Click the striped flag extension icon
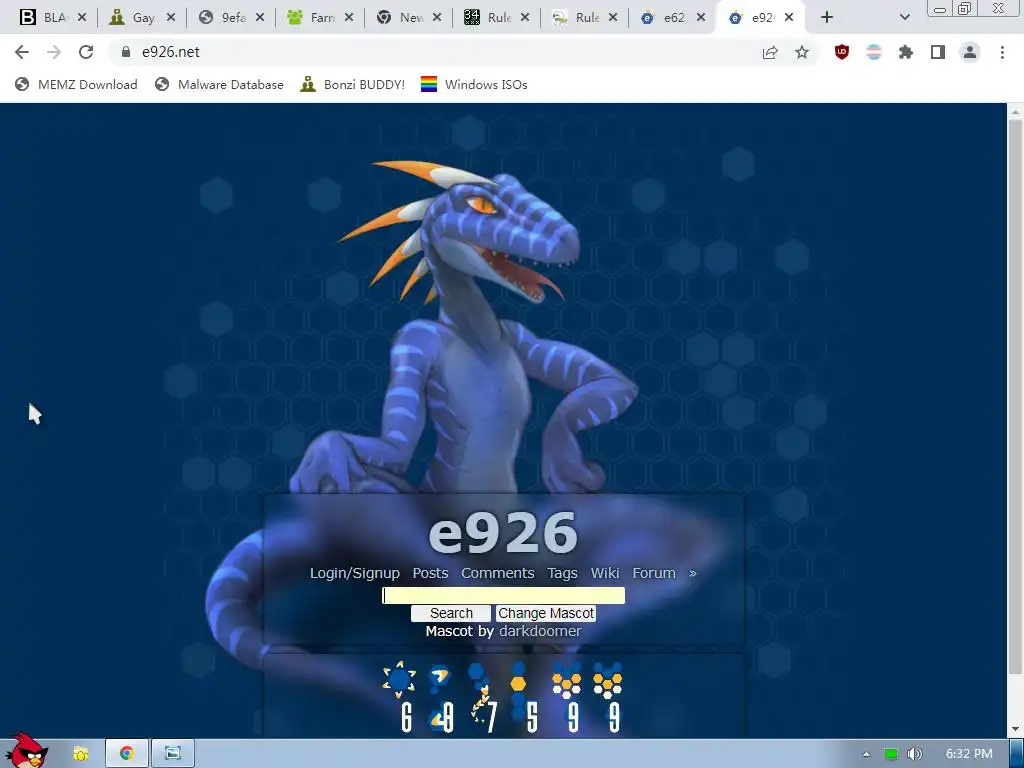Image resolution: width=1024 pixels, height=768 pixels. pyautogui.click(x=874, y=52)
